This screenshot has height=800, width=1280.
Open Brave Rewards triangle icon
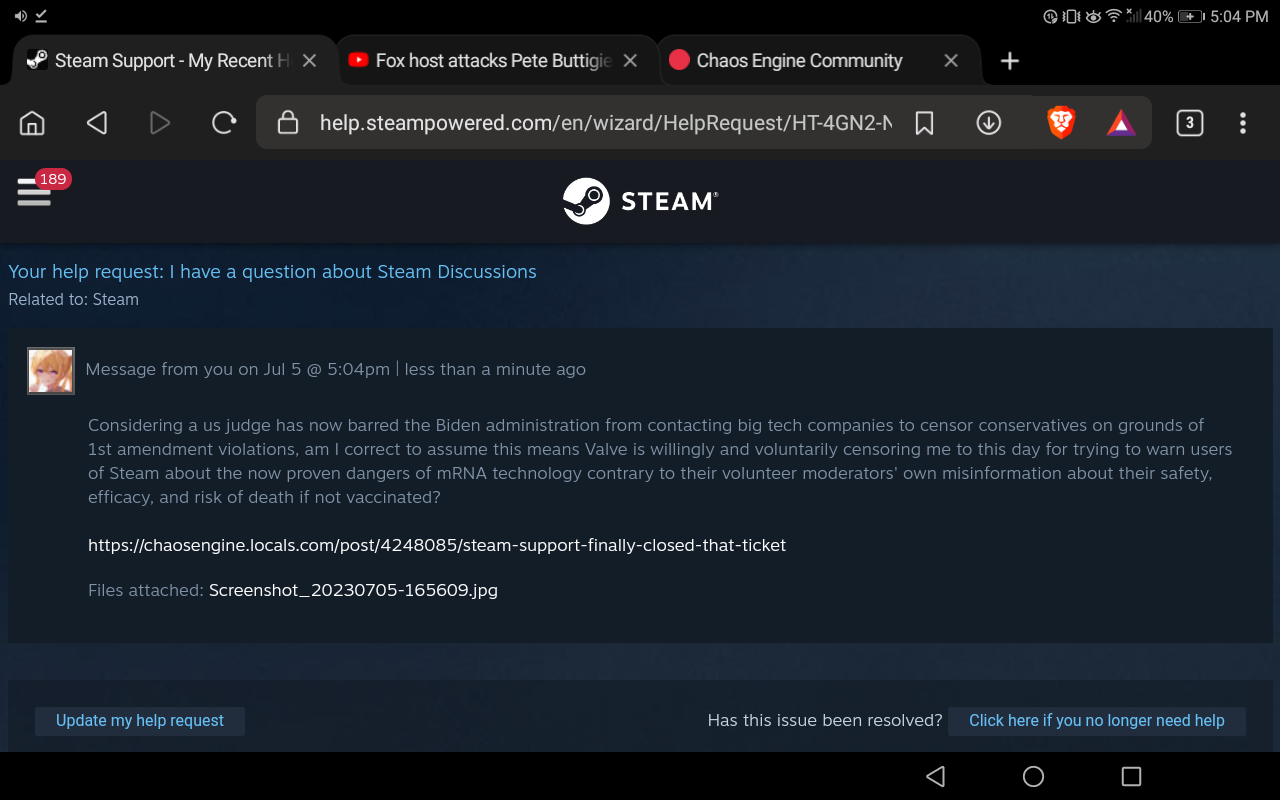pos(1121,123)
